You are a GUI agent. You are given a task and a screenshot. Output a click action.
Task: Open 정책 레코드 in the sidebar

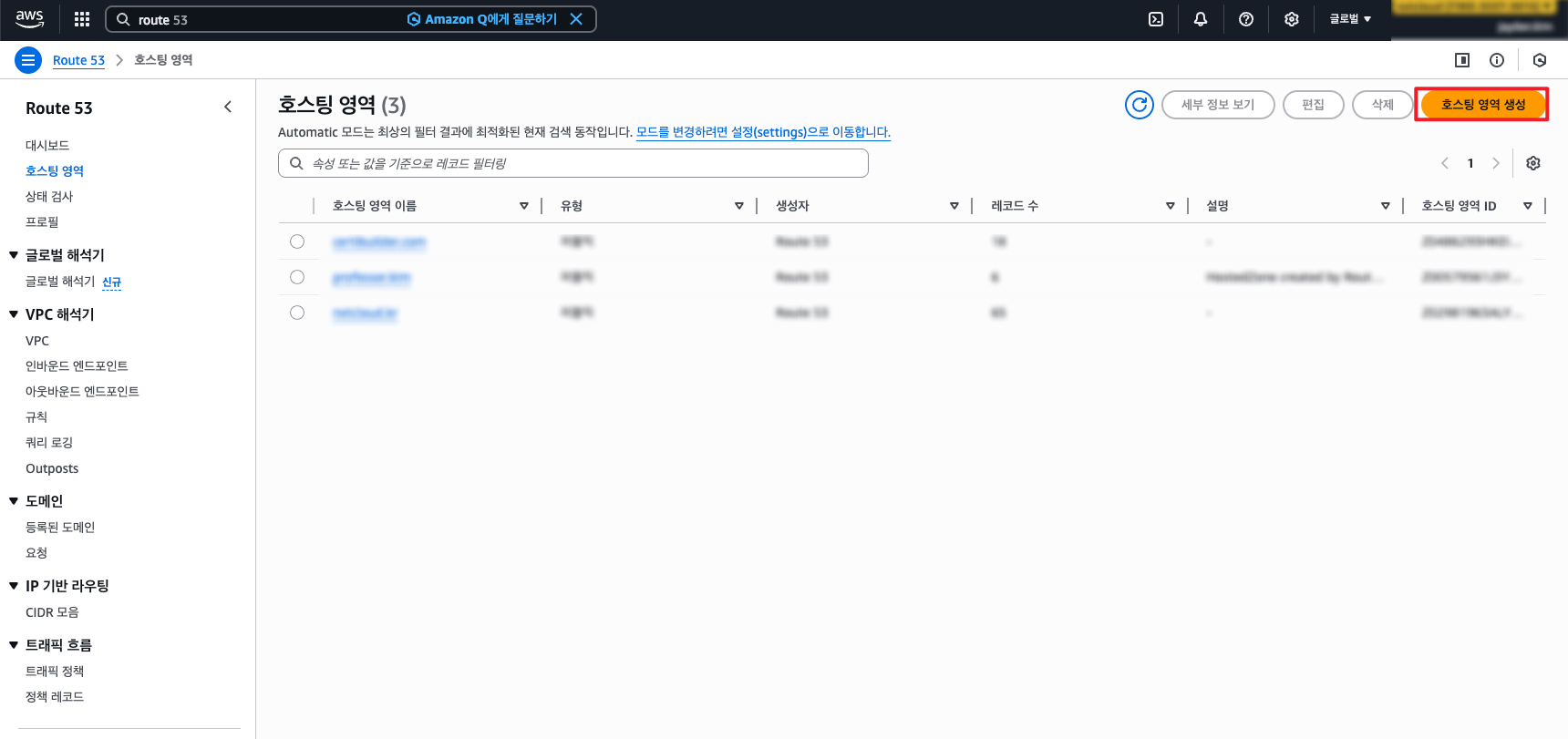(55, 696)
